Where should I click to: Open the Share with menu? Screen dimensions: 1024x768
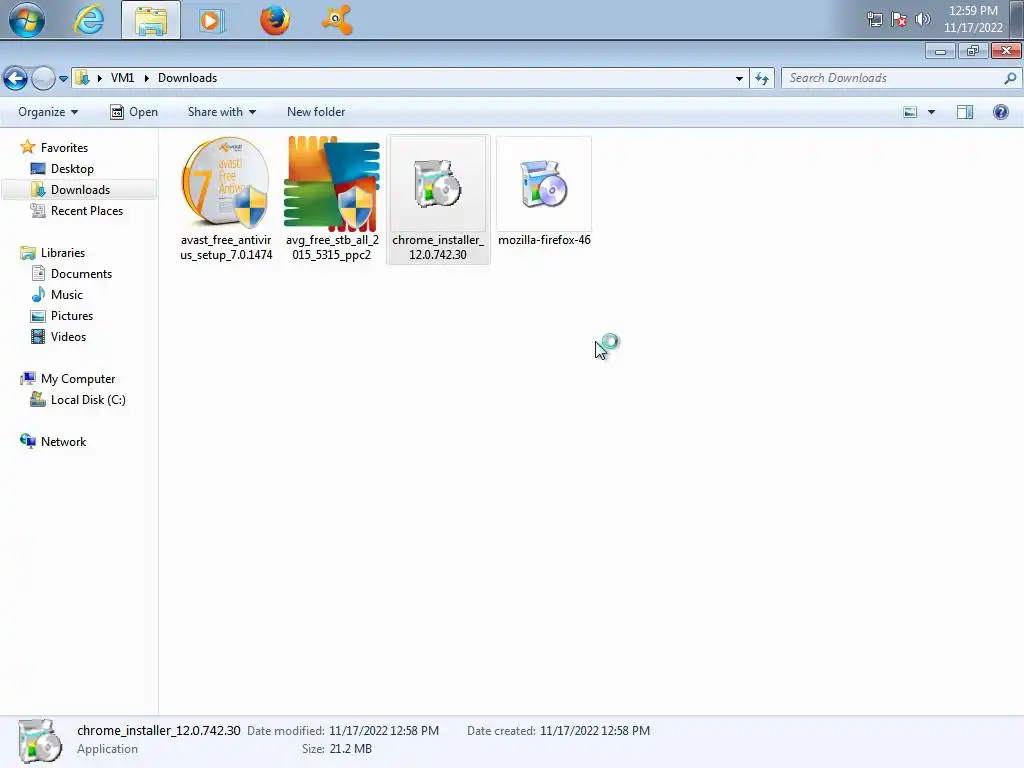[221, 112]
